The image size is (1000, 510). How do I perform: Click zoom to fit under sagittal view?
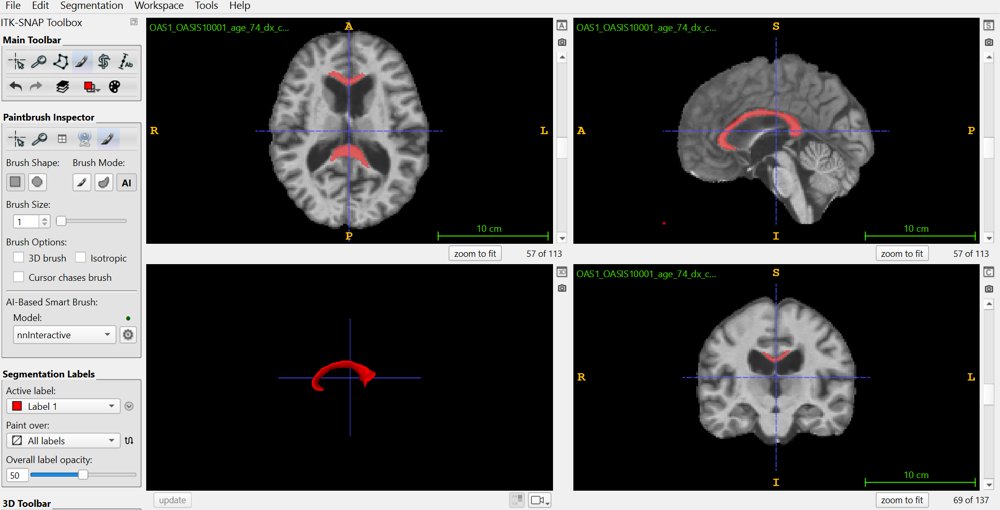[x=902, y=254]
